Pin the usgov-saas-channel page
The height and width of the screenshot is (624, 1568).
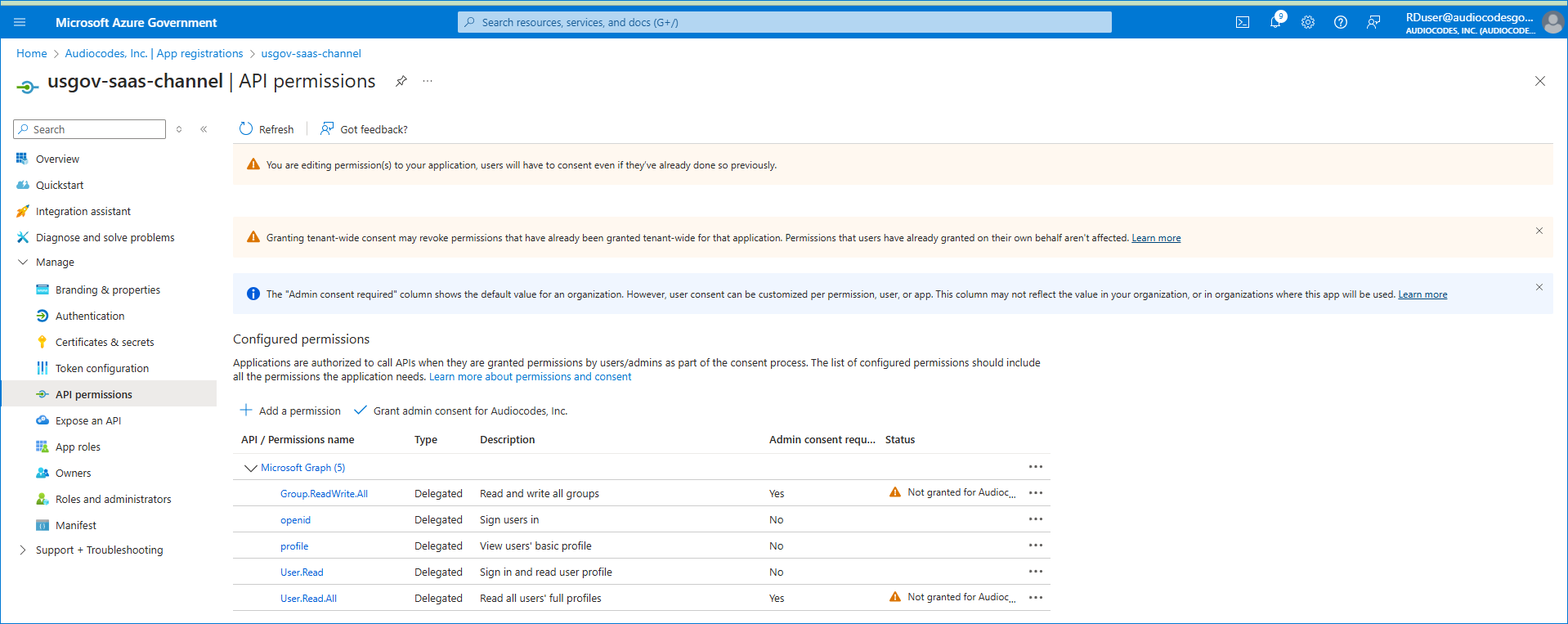coord(401,81)
